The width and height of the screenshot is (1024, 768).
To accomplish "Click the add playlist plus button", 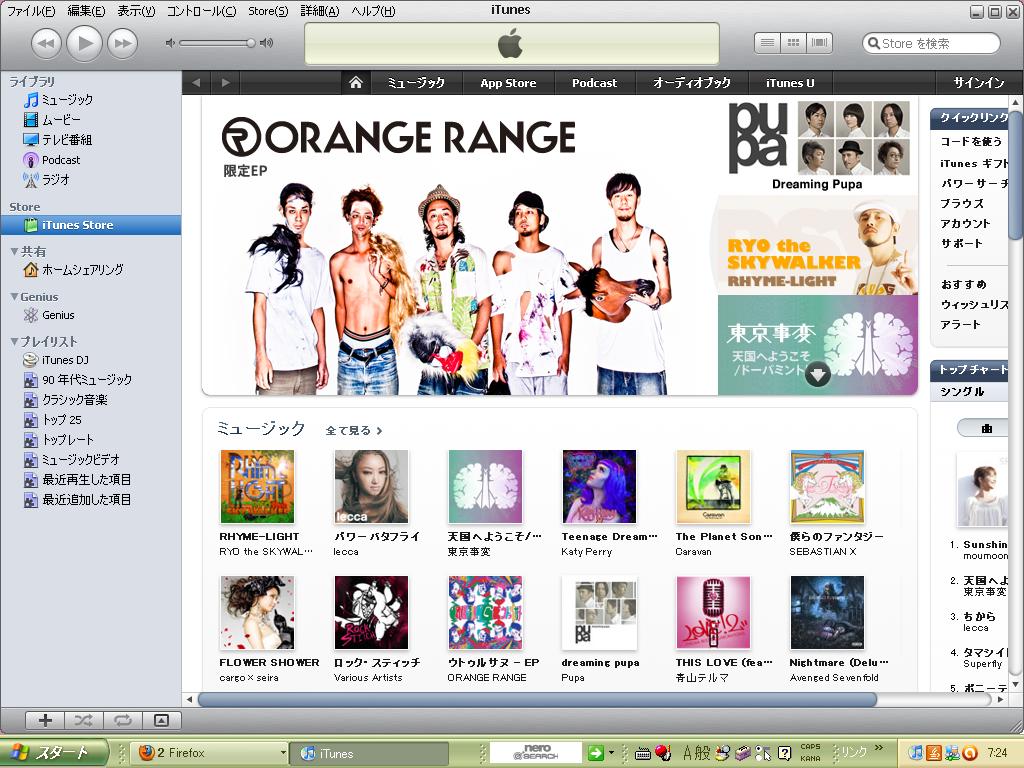I will point(45,720).
